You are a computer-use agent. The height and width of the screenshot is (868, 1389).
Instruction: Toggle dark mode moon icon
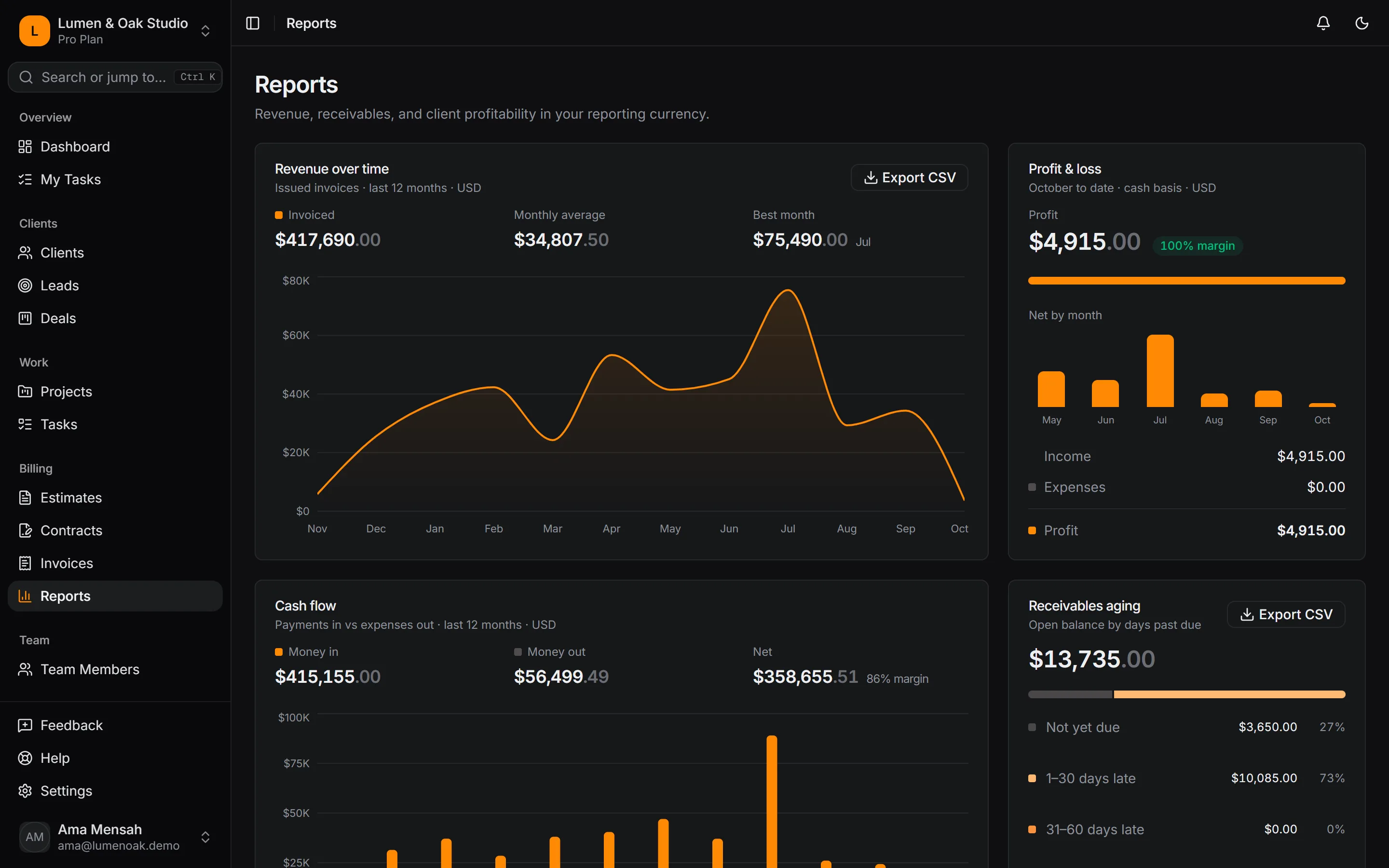pyautogui.click(x=1362, y=23)
